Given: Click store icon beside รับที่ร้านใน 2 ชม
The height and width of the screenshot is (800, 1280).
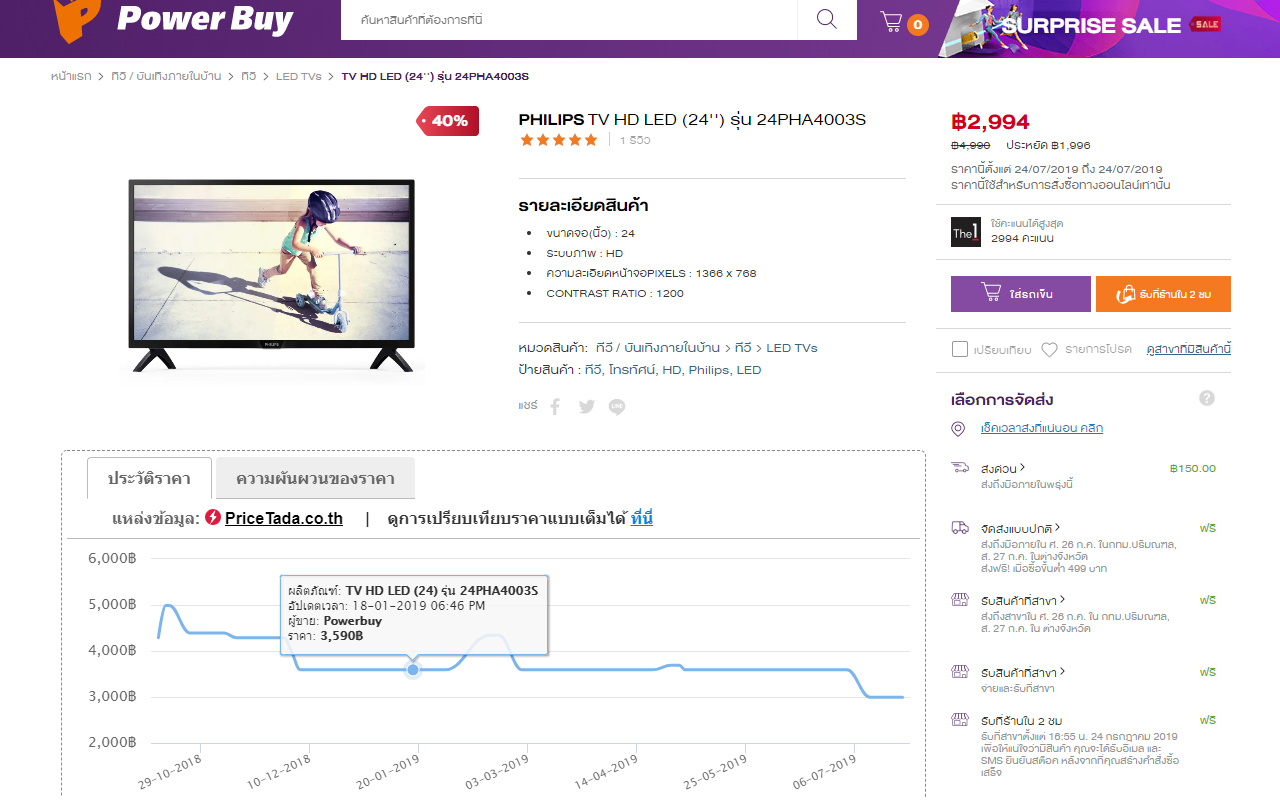Looking at the screenshot, I should pos(960,720).
